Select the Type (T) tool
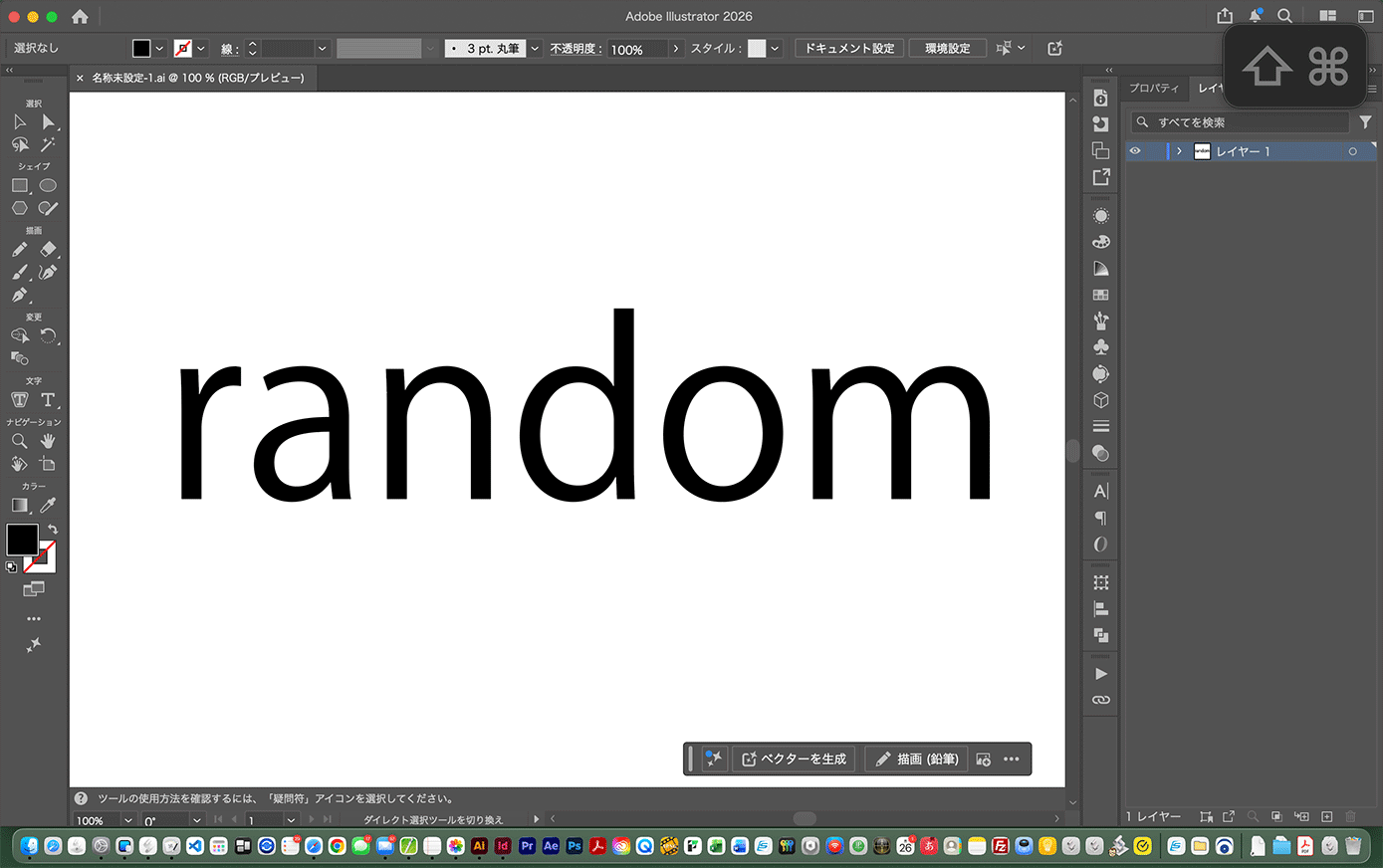This screenshot has height=868, width=1383. (x=48, y=399)
